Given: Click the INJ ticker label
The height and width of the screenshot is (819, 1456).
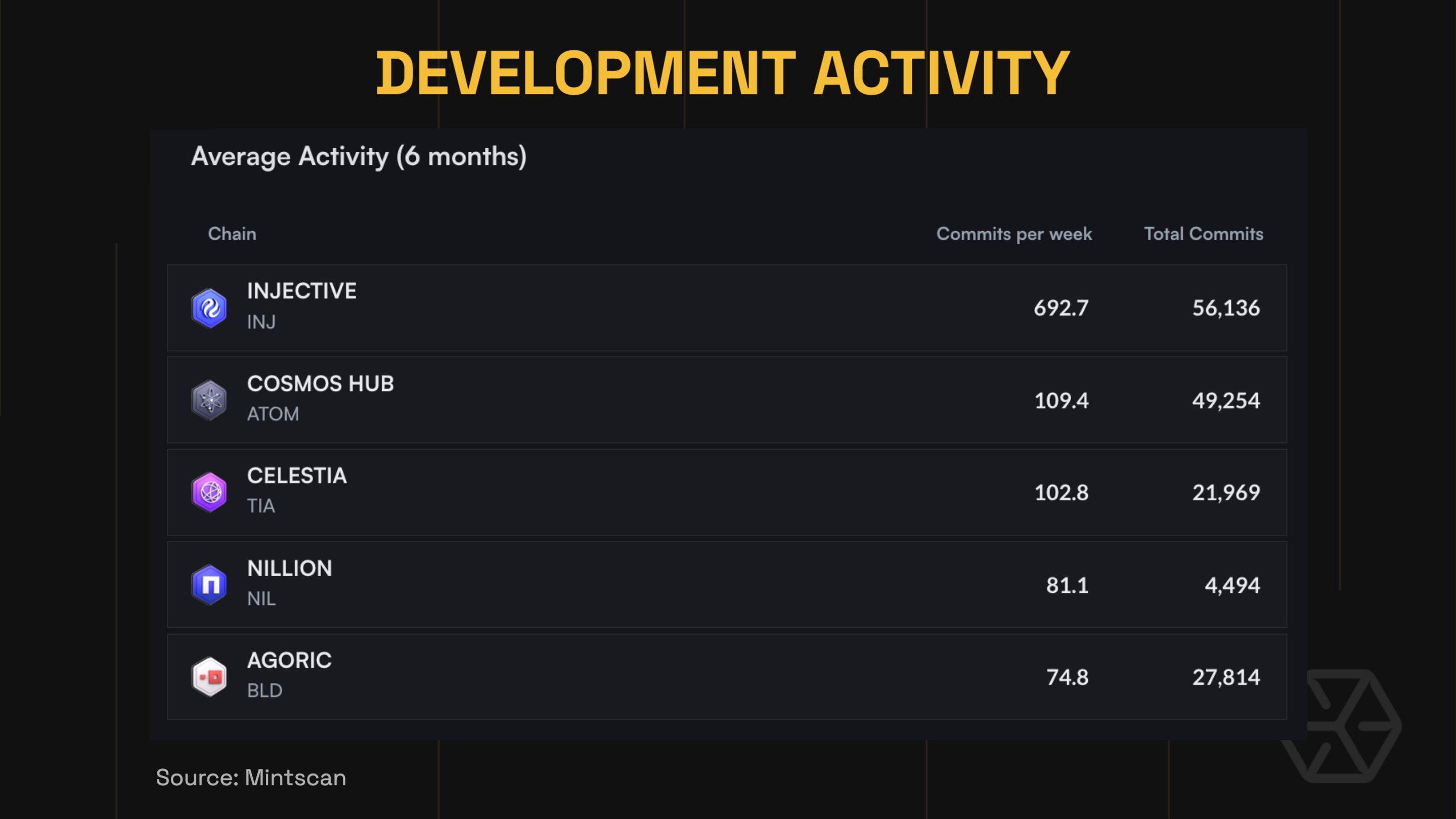Looking at the screenshot, I should [x=261, y=322].
